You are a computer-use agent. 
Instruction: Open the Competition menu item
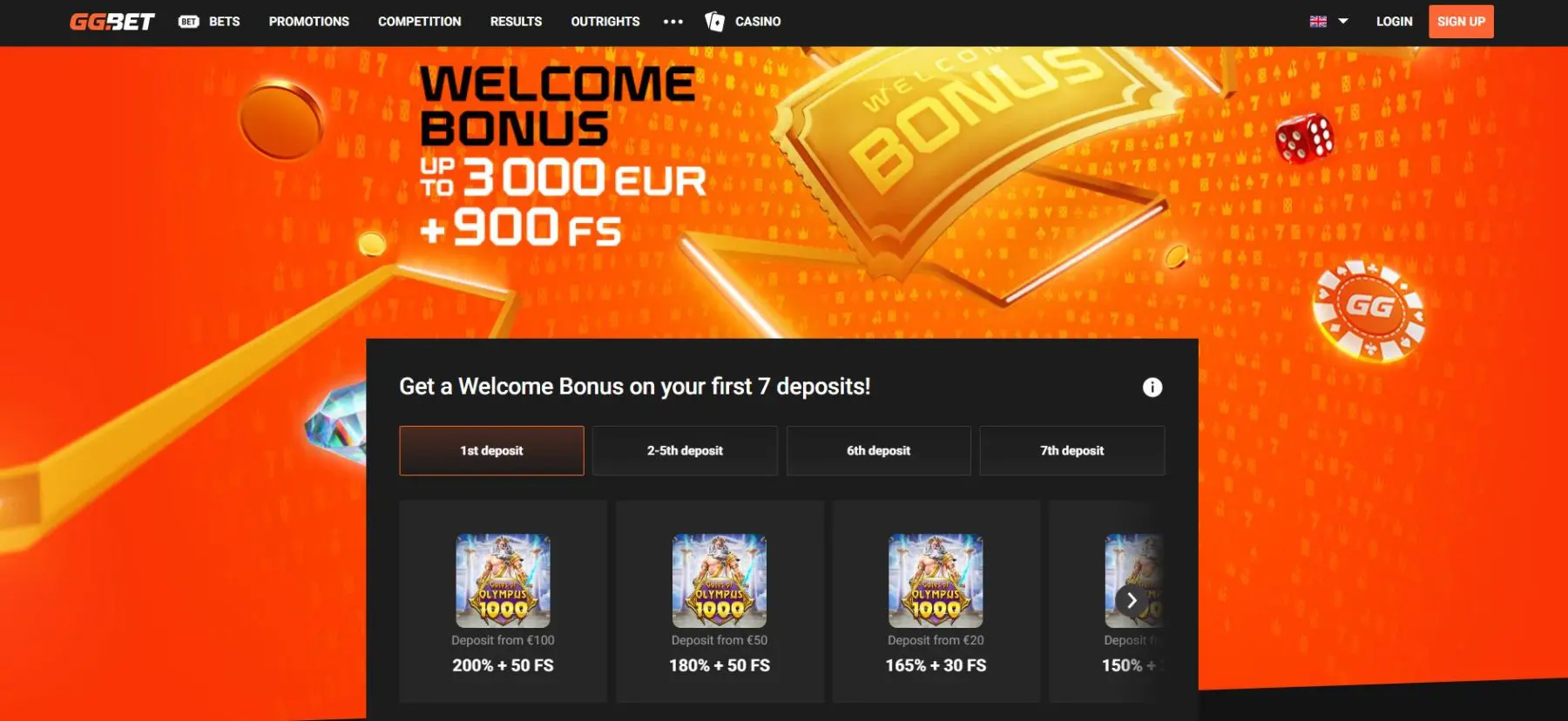pos(420,22)
